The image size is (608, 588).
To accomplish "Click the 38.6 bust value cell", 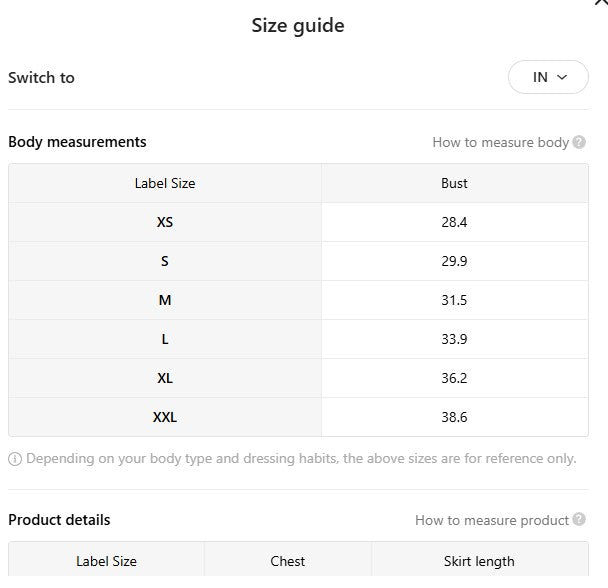I will 454,417.
